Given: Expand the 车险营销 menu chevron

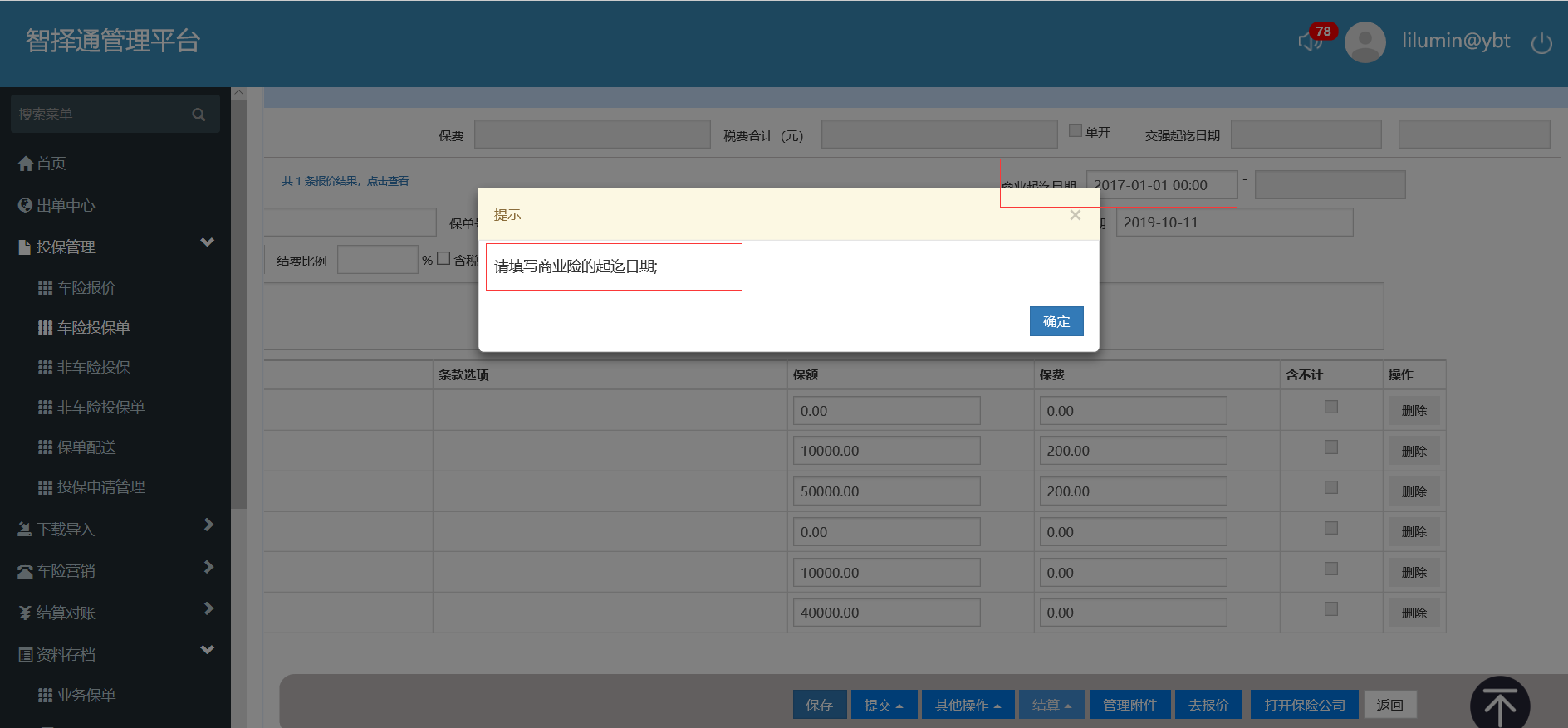Looking at the screenshot, I should click(208, 567).
